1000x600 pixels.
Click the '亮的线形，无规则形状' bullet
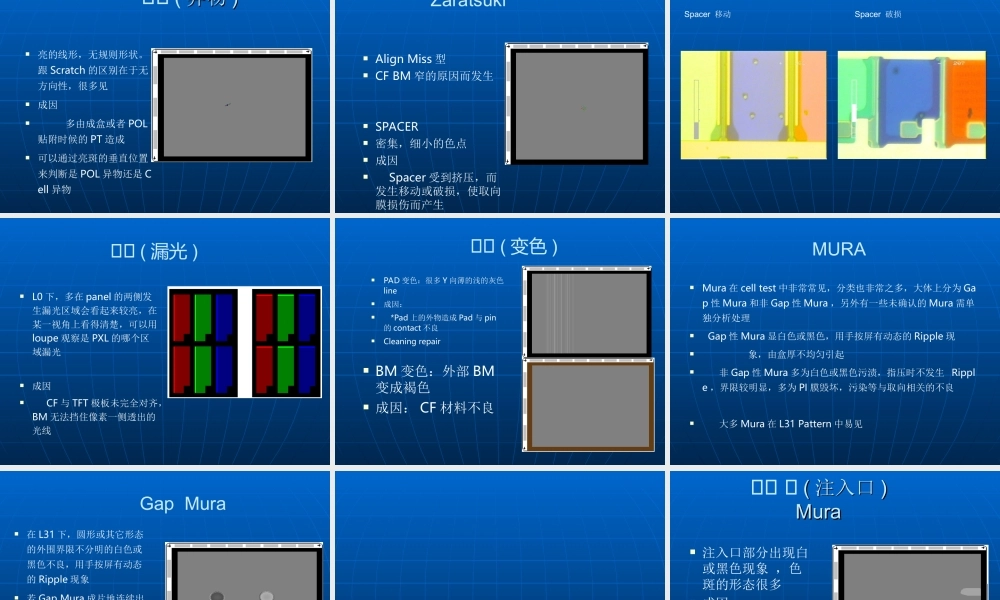(92, 70)
